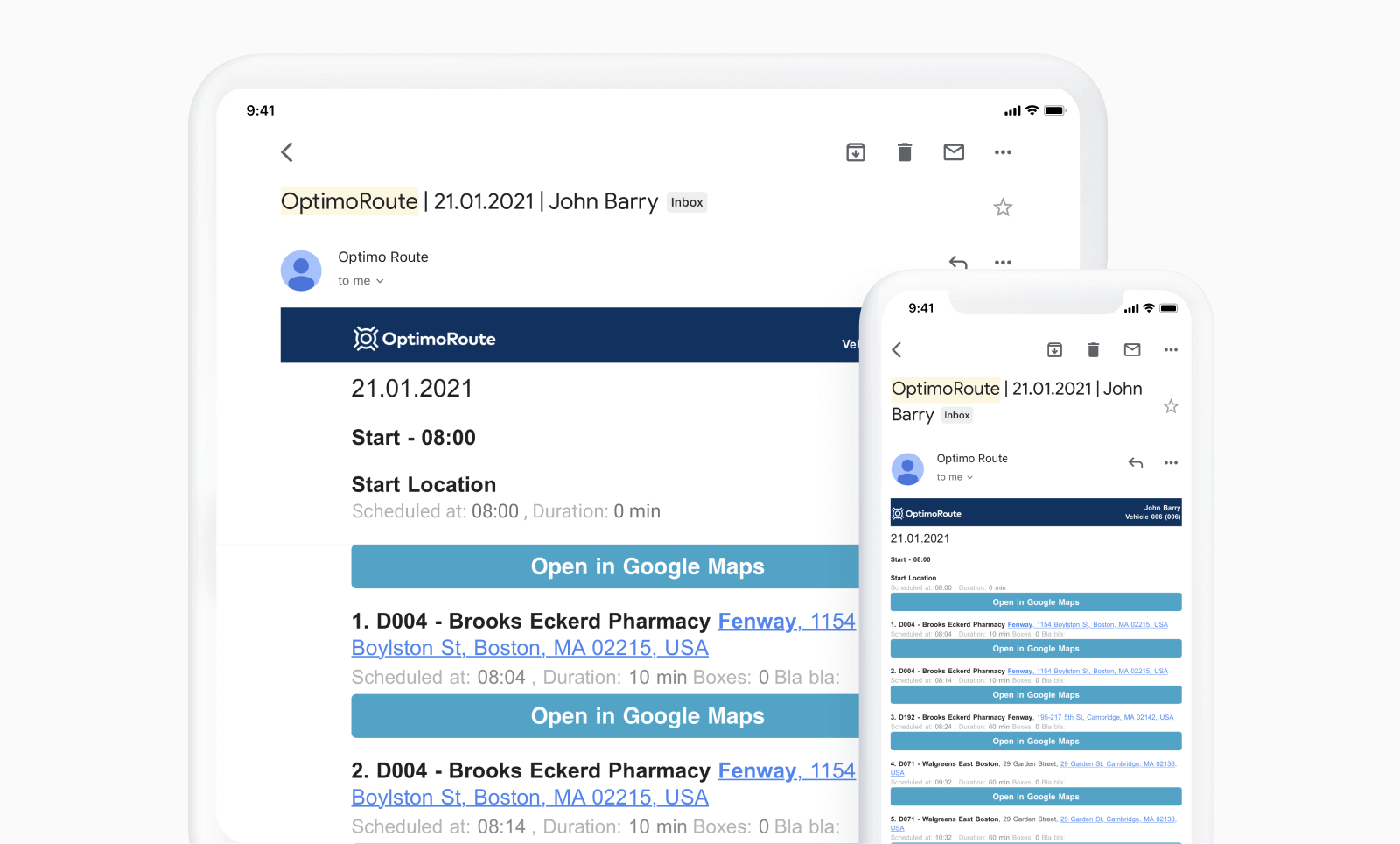1400x844 pixels.
Task: Open the 195-217 5th St, Cambridge link
Action: 1104,717
